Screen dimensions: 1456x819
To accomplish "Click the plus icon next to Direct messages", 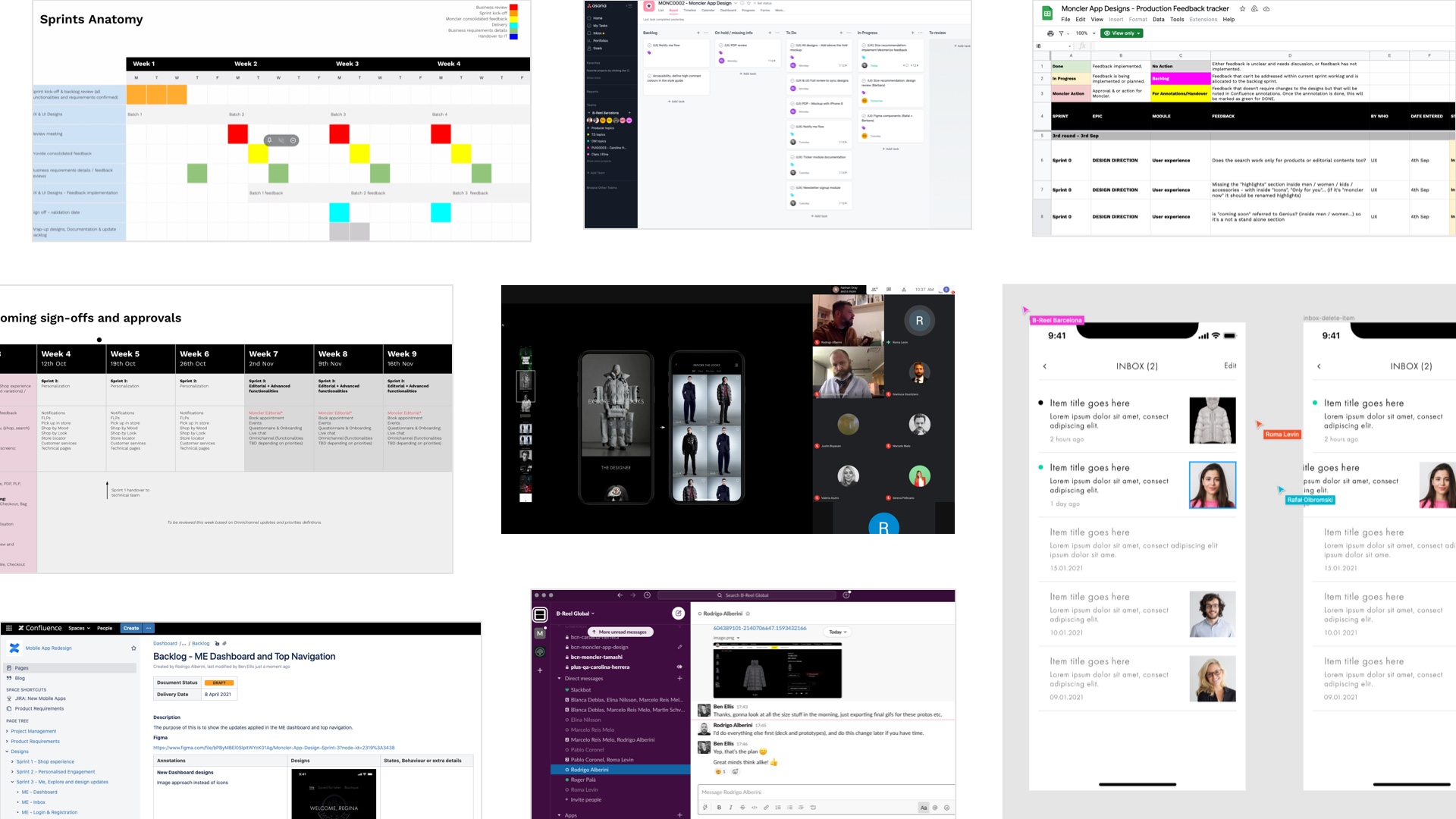I will pyautogui.click(x=679, y=679).
